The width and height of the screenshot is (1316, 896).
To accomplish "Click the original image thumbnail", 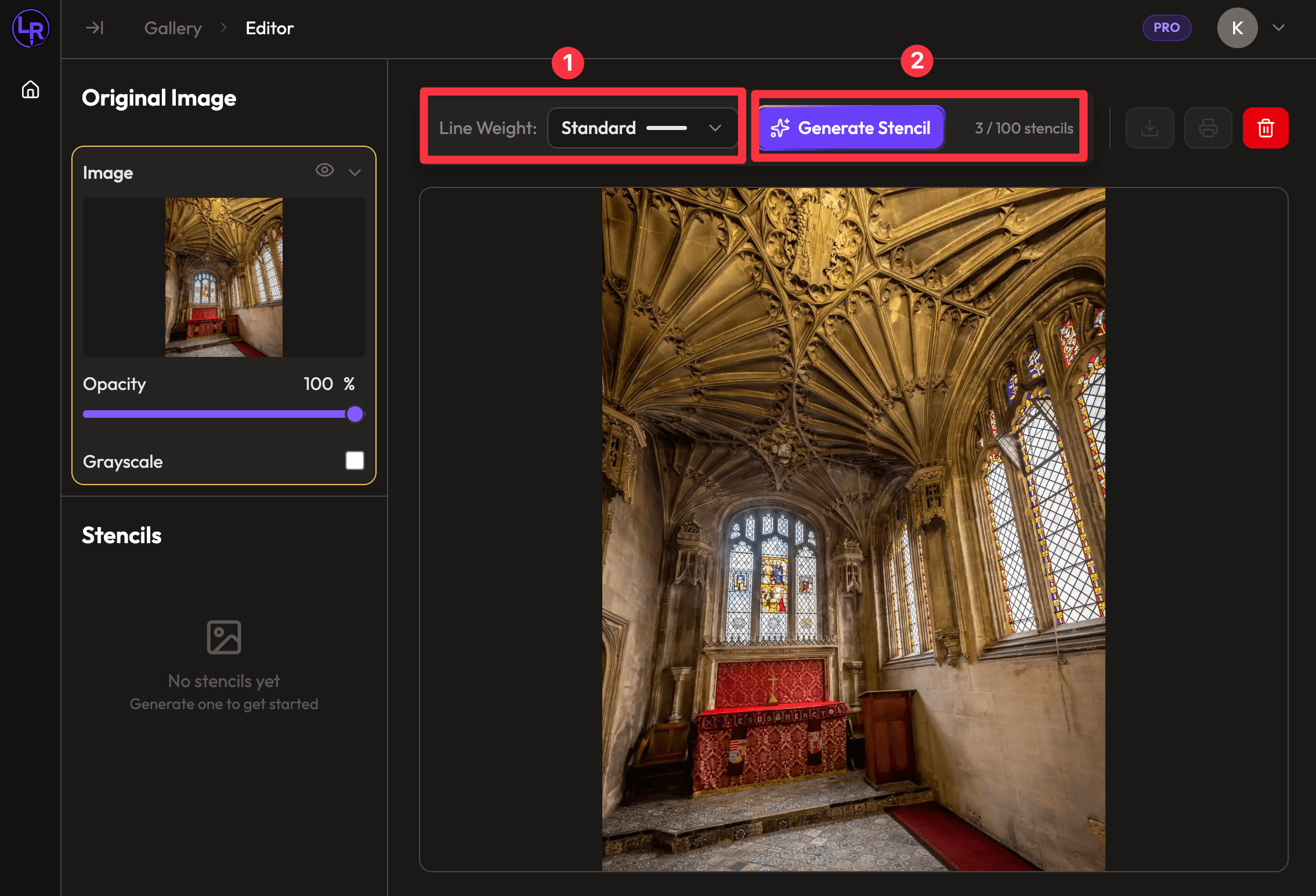I will click(224, 277).
